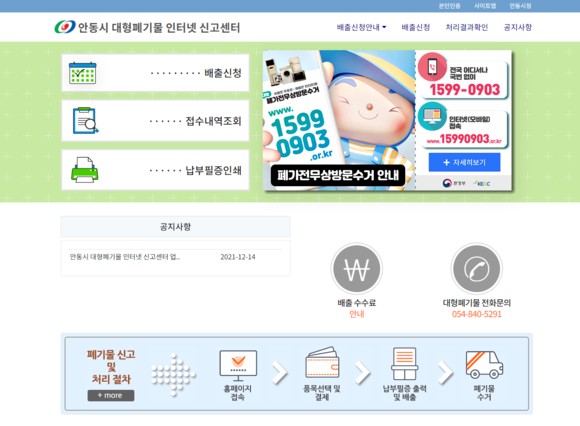Click the + more button

[111, 395]
